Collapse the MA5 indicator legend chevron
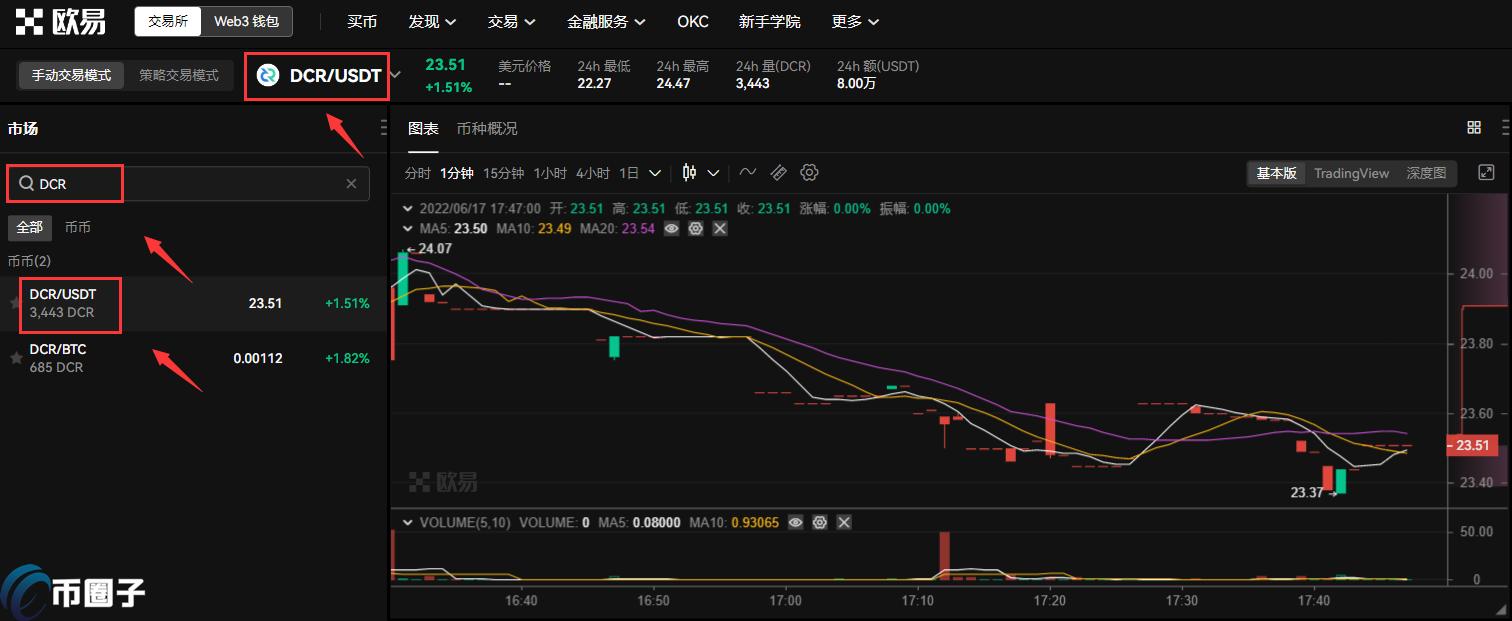The width and height of the screenshot is (1512, 621). pyautogui.click(x=408, y=229)
